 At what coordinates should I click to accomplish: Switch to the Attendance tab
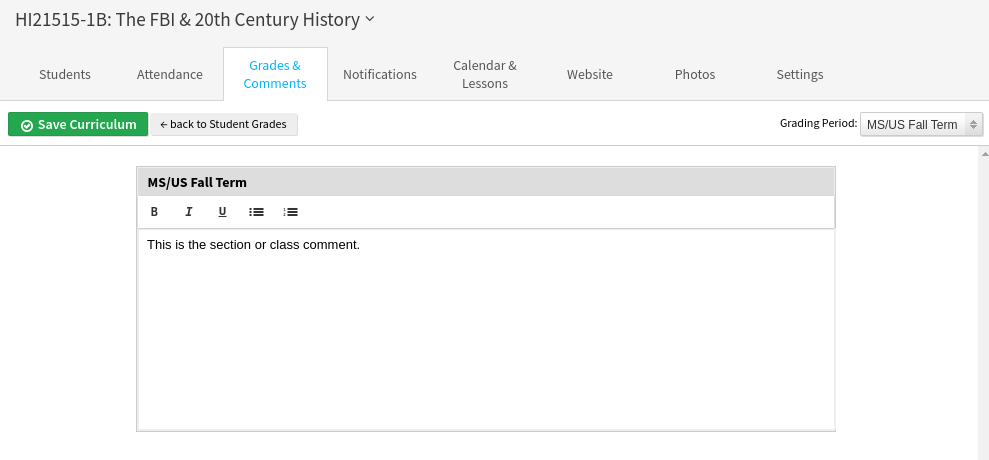pos(170,74)
